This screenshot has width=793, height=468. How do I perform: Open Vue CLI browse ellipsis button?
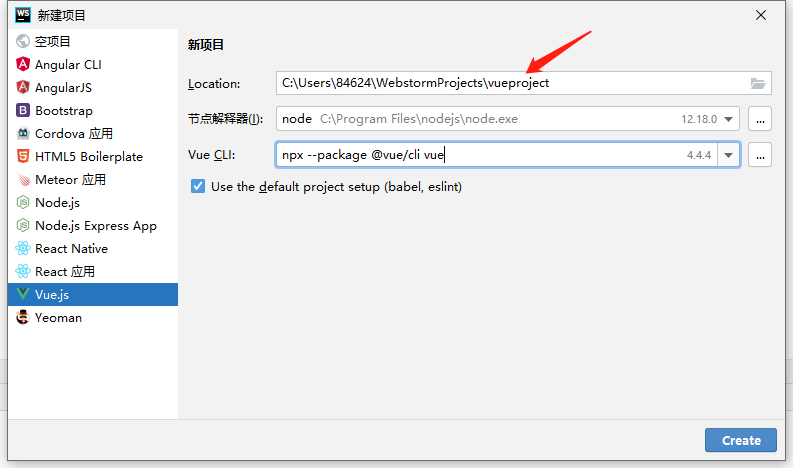point(760,155)
